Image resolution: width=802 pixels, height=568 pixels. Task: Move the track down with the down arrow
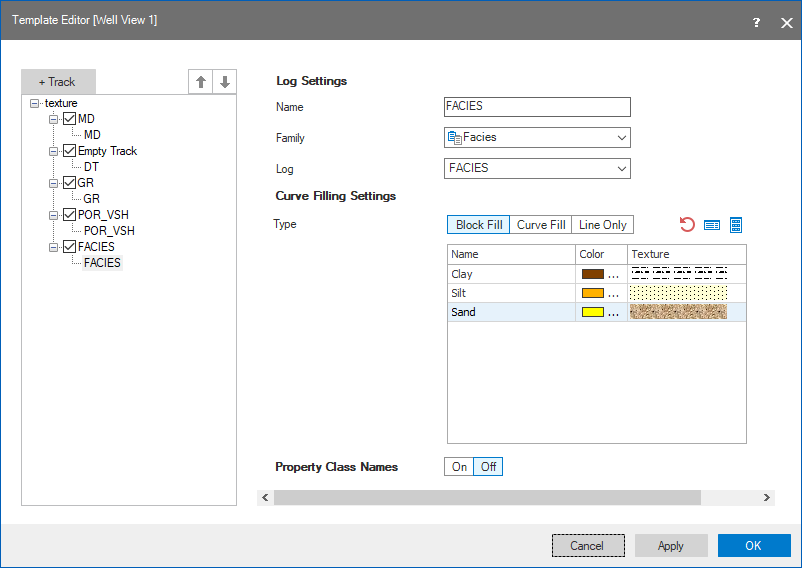tap(225, 82)
